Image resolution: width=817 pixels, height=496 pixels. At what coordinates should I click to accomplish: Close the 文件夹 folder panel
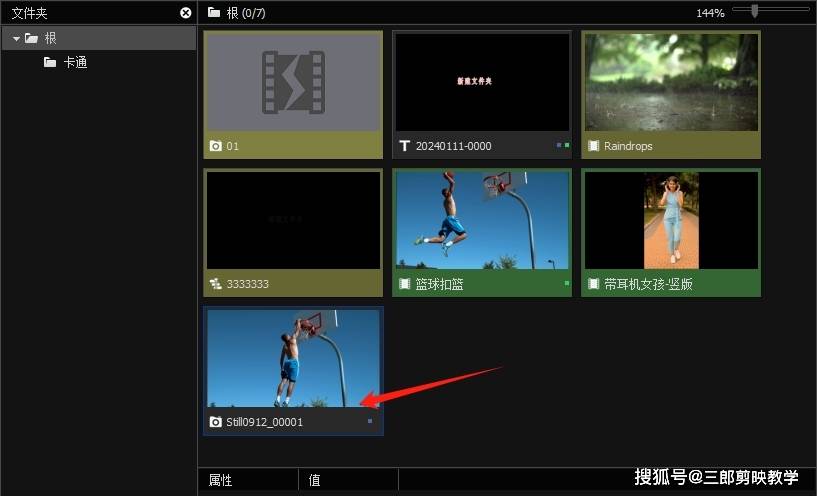point(185,13)
